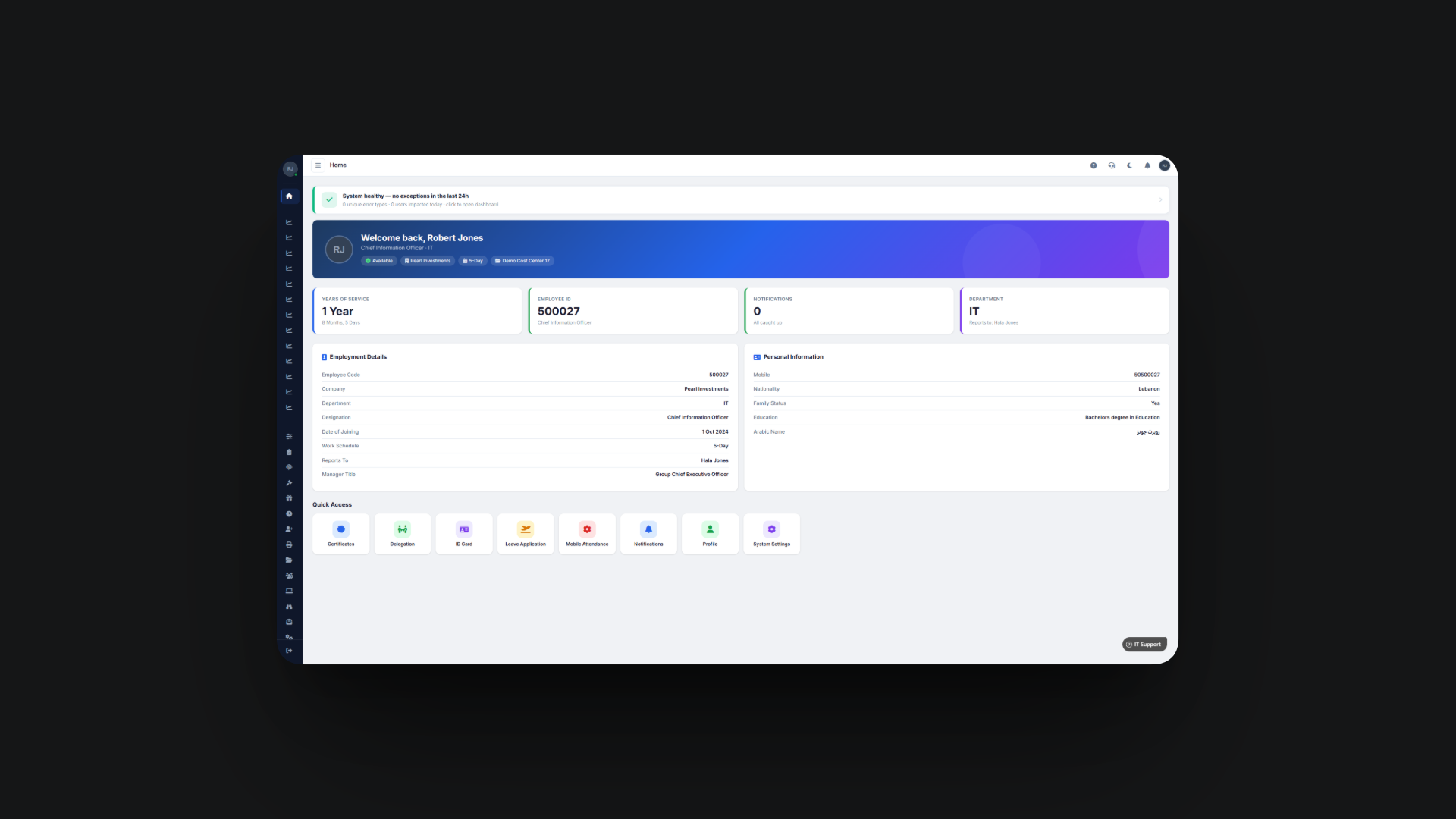The width and height of the screenshot is (1456, 819).
Task: Open the laptop icon in the sidebar
Action: coord(289,591)
